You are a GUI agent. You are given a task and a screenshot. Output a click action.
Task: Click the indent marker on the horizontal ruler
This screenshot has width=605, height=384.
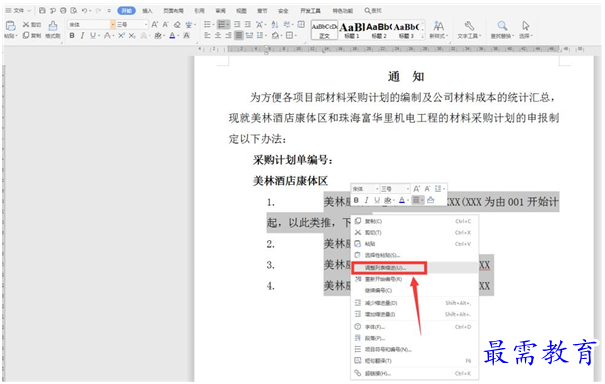point(266,49)
